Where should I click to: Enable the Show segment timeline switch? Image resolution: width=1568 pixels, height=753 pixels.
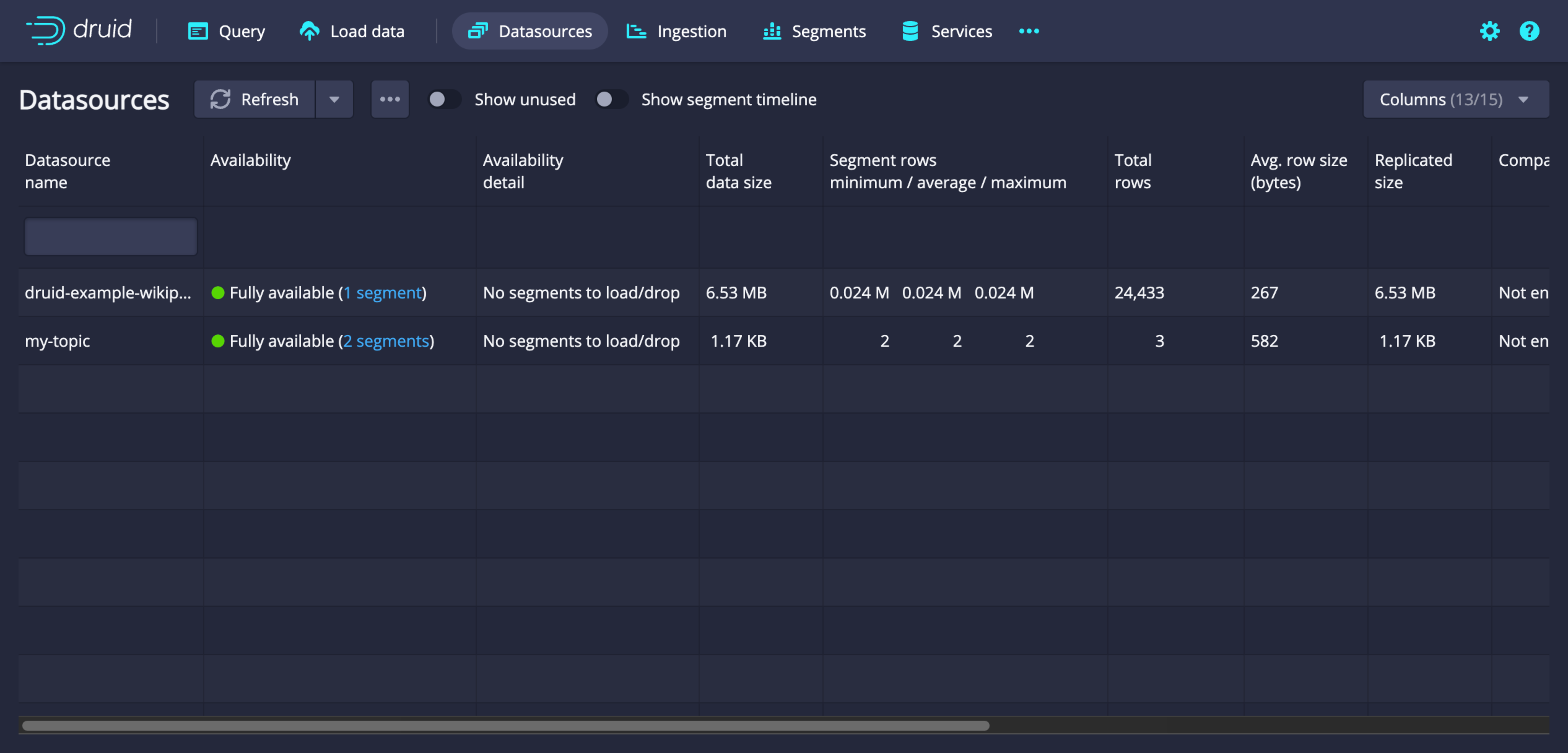click(611, 99)
